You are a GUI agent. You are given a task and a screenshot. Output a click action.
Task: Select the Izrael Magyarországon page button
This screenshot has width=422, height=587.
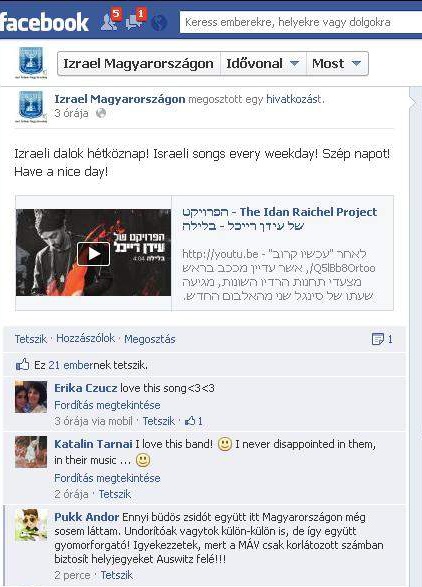[139, 64]
